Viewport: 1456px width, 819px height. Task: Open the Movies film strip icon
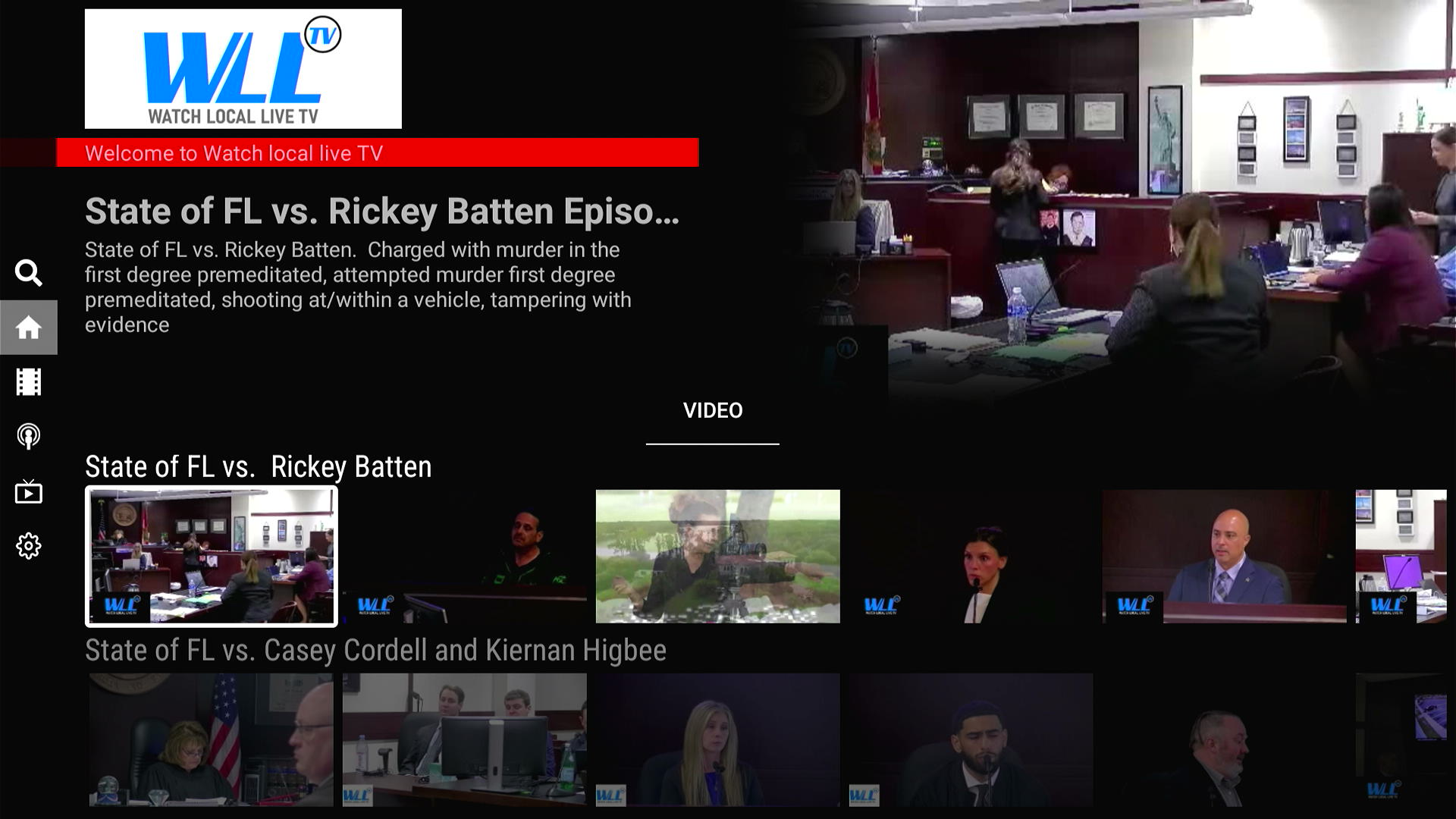tap(29, 381)
